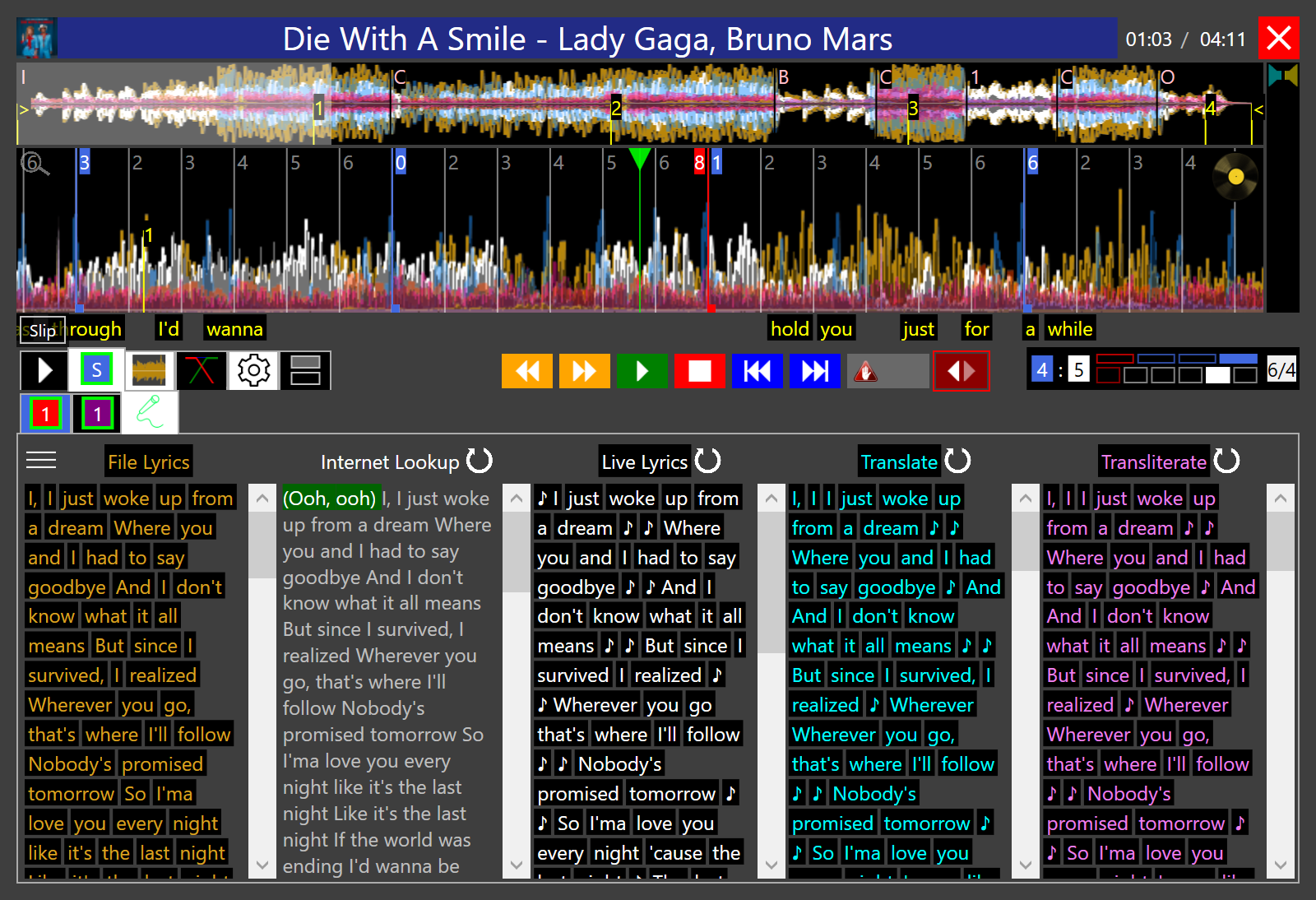Click the white filled beat box indicator
Viewport: 1316px width, 900px height.
click(x=1217, y=375)
